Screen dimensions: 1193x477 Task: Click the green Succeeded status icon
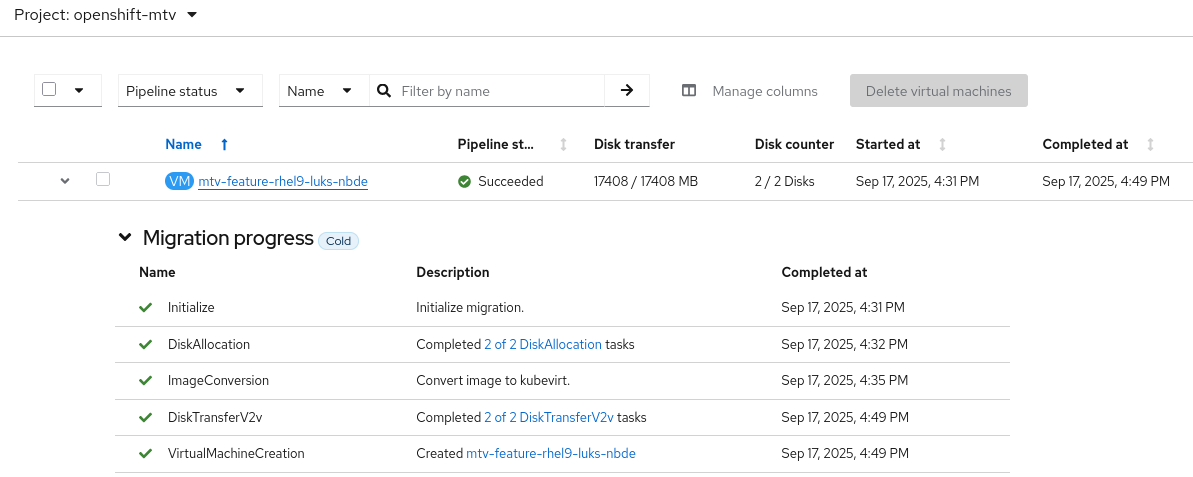[x=464, y=182]
